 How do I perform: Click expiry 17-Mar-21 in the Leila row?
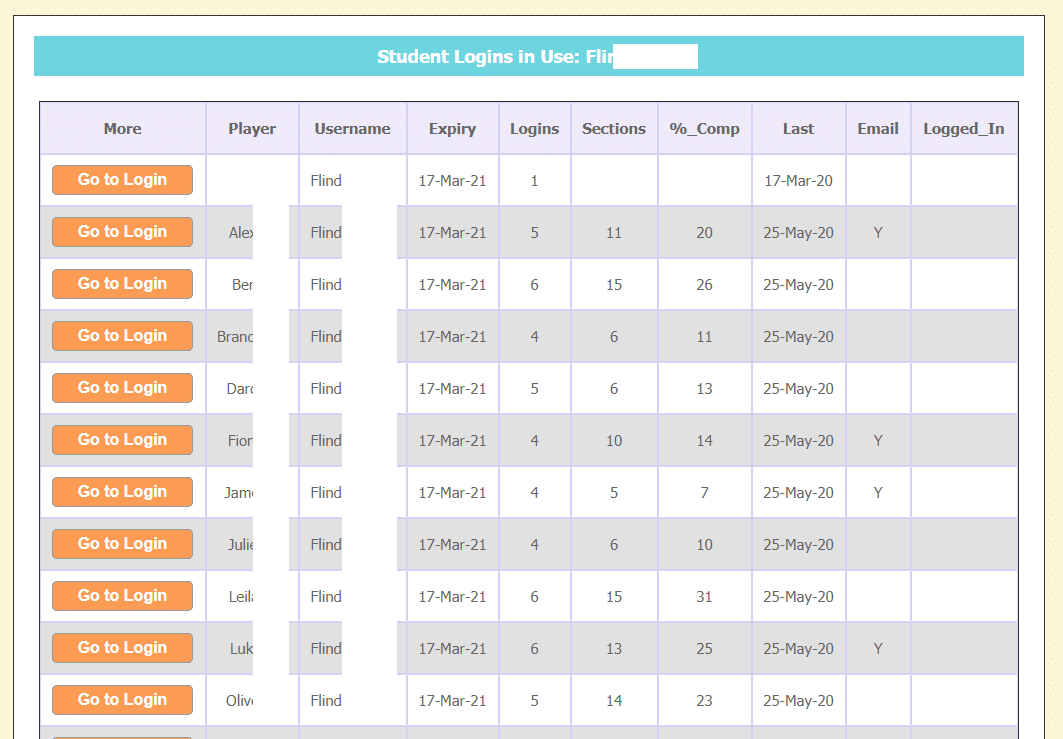point(452,597)
